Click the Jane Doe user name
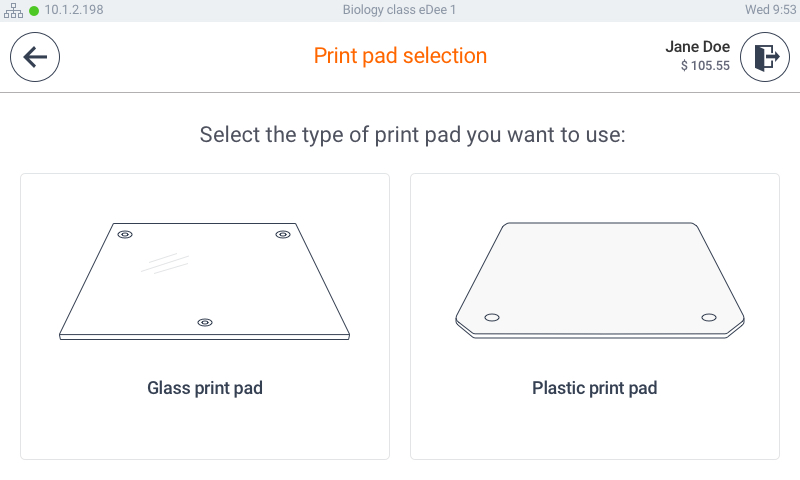 point(697,47)
